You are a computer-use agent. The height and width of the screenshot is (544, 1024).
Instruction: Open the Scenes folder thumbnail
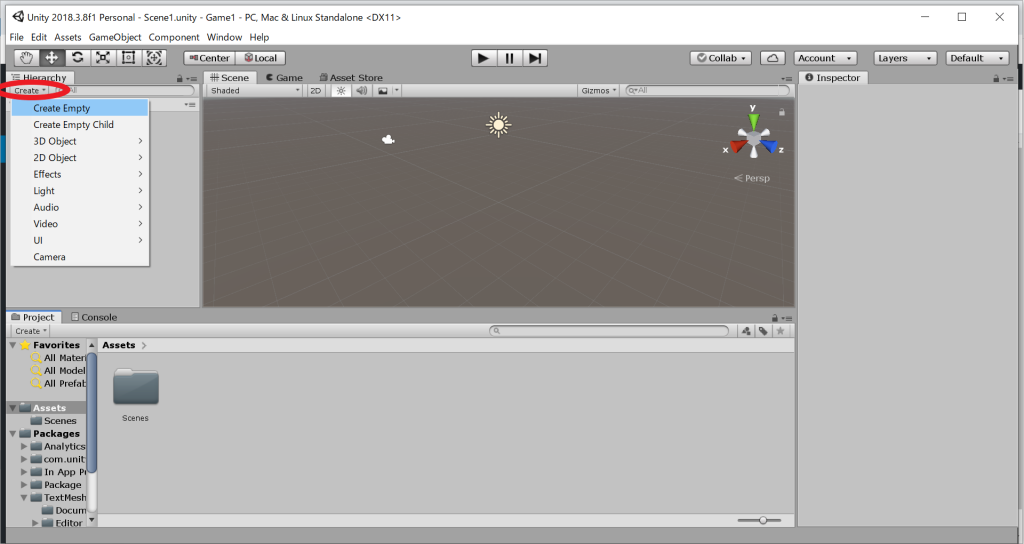[136, 387]
